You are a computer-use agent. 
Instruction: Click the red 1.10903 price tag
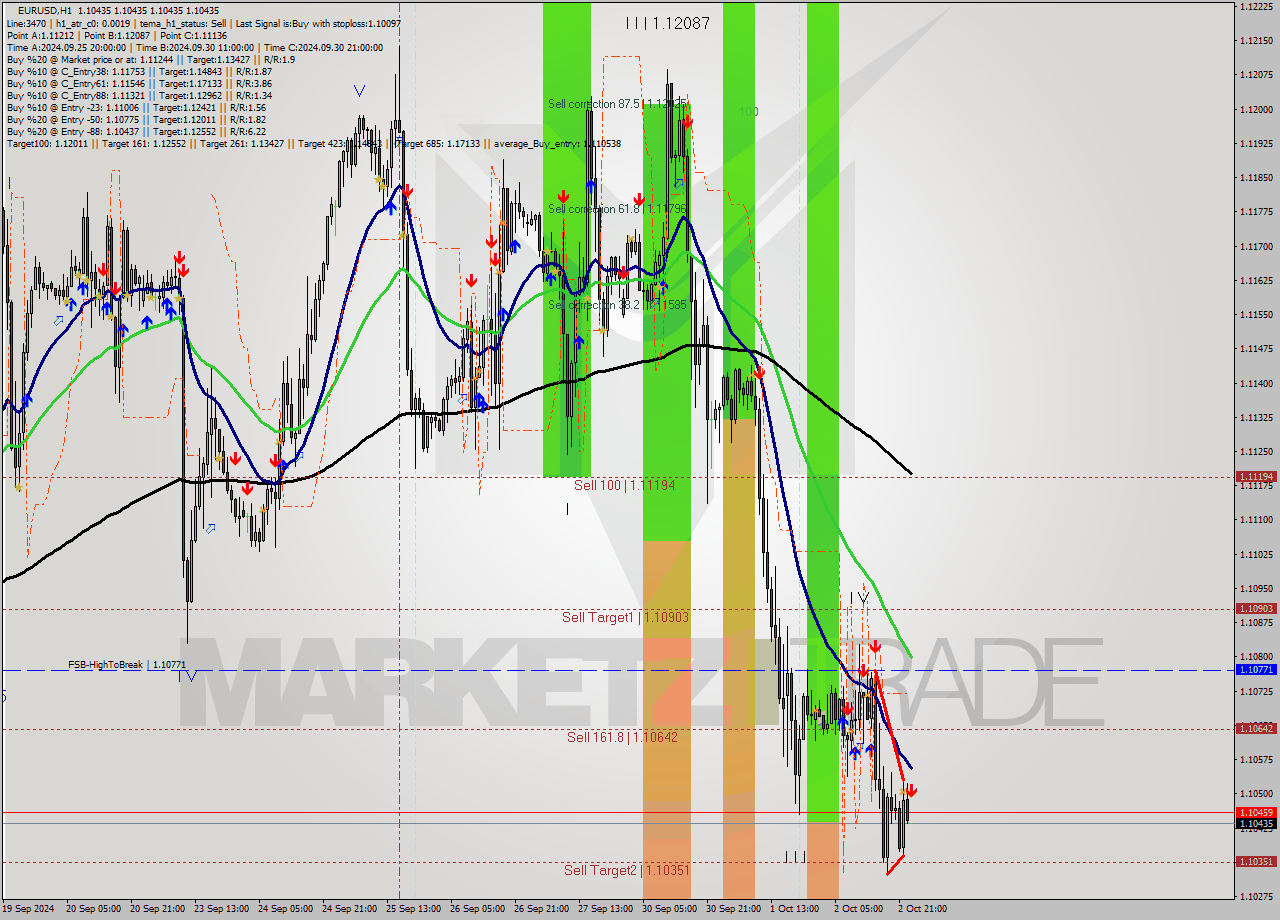1256,608
